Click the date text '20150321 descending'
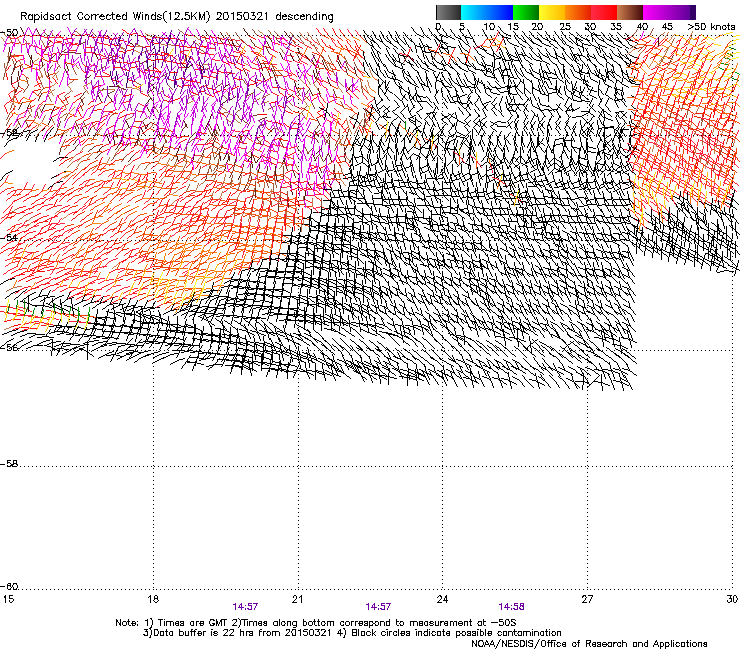740x650 pixels. coord(275,17)
